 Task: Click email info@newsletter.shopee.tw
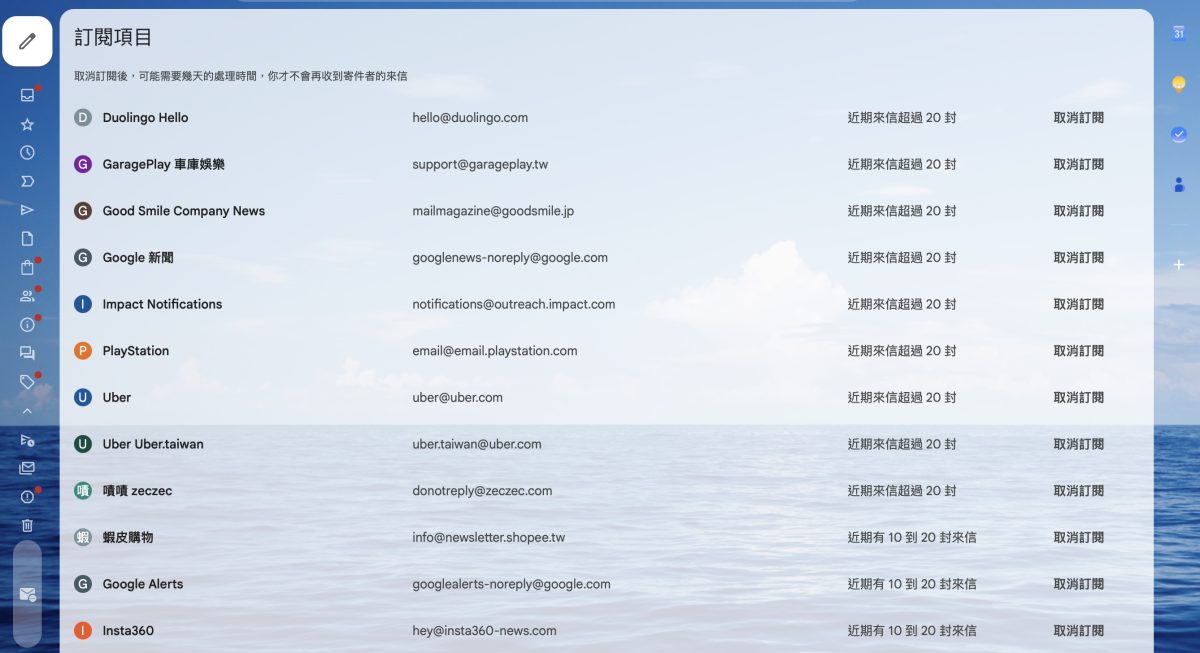click(x=489, y=537)
